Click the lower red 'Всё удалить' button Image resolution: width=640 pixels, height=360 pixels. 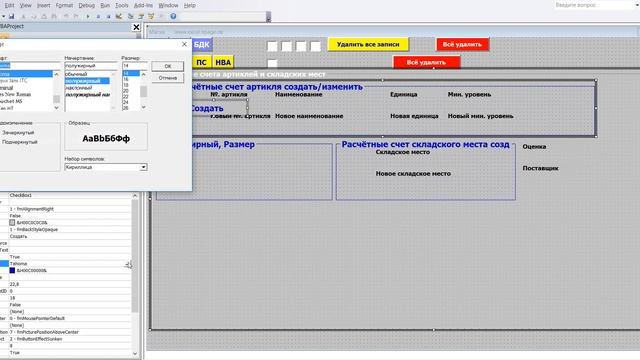[426, 62]
